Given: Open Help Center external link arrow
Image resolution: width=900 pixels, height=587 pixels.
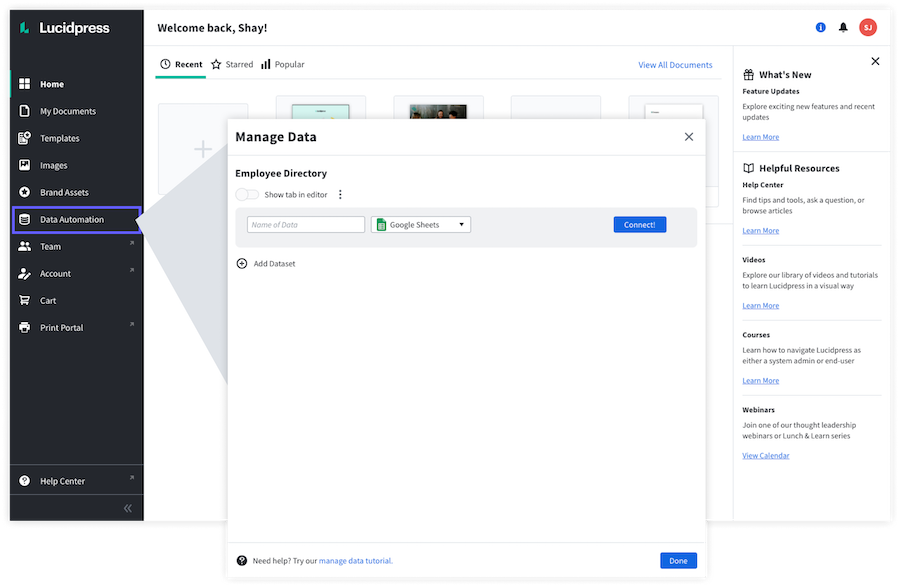Looking at the screenshot, I should pyautogui.click(x=131, y=477).
